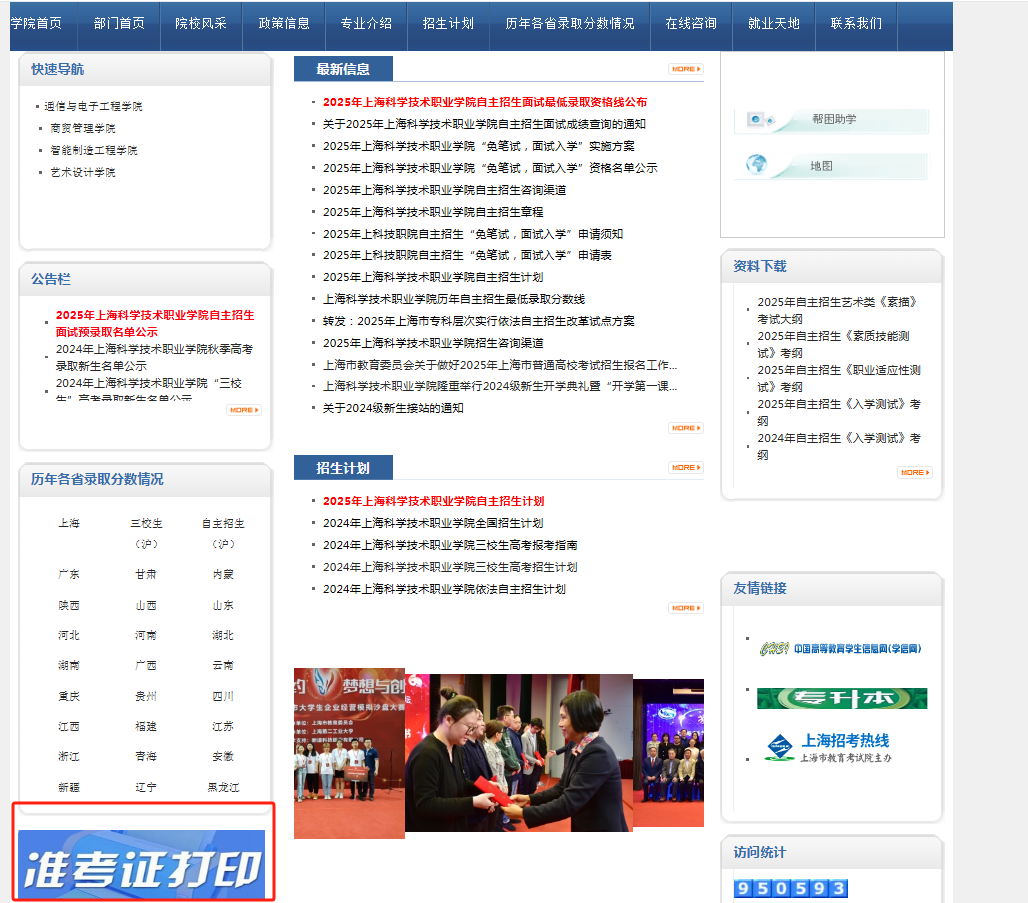The width and height of the screenshot is (1028, 903).
Task: Click MORE in the 公告栏 panel
Action: (x=243, y=410)
